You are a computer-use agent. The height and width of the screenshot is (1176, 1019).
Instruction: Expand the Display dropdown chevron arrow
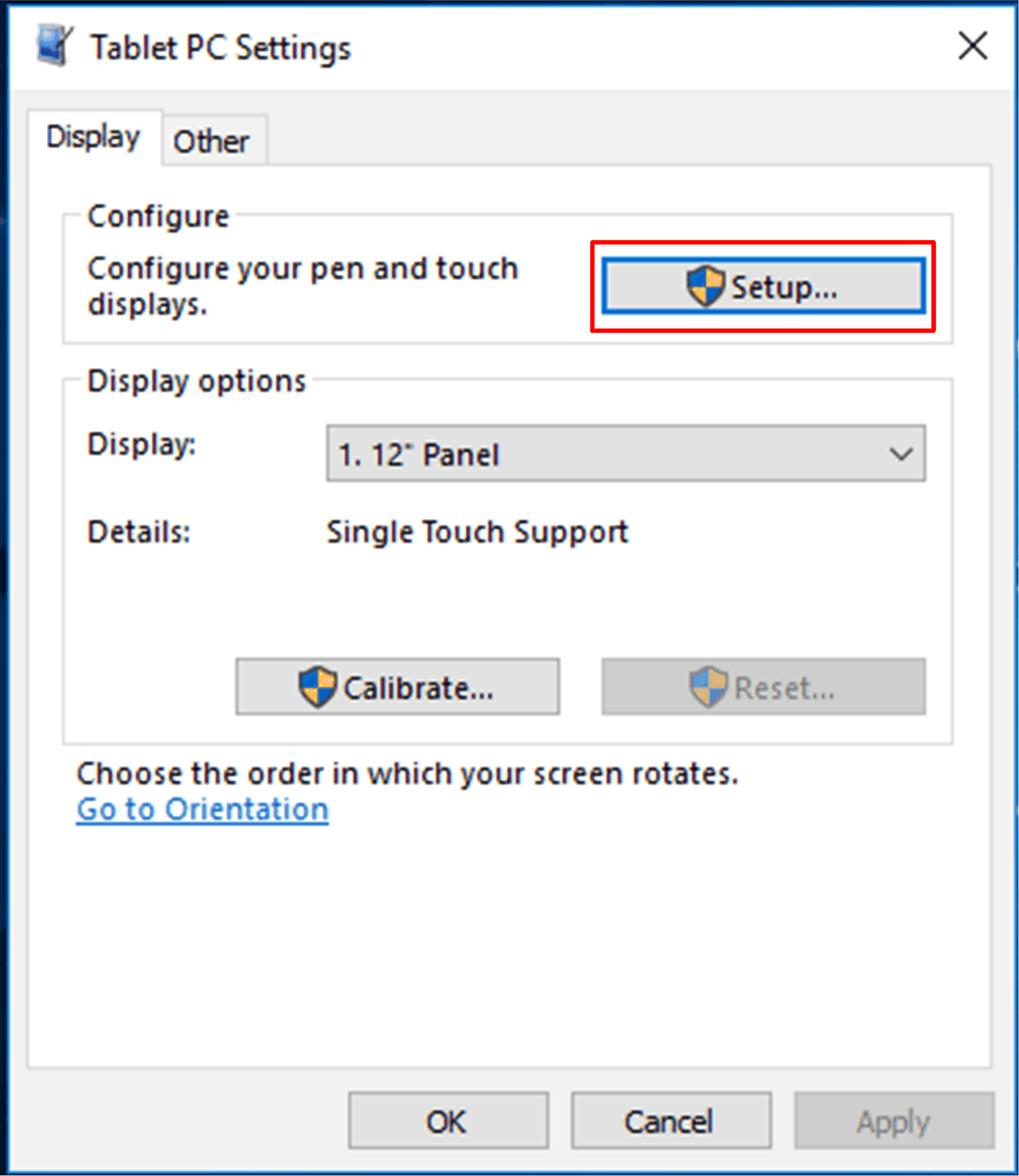pos(901,454)
